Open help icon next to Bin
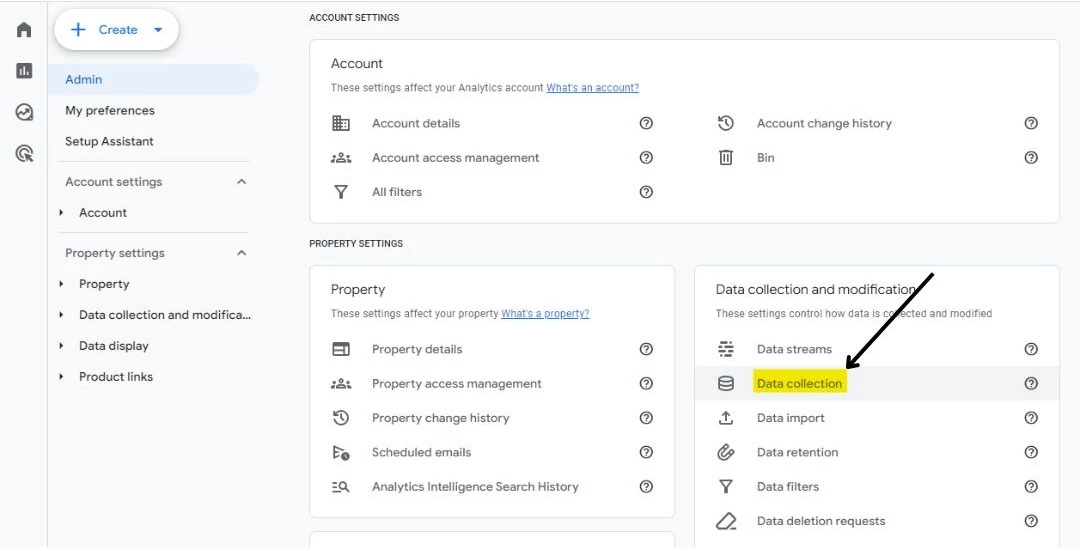The width and height of the screenshot is (1080, 551). (1031, 158)
